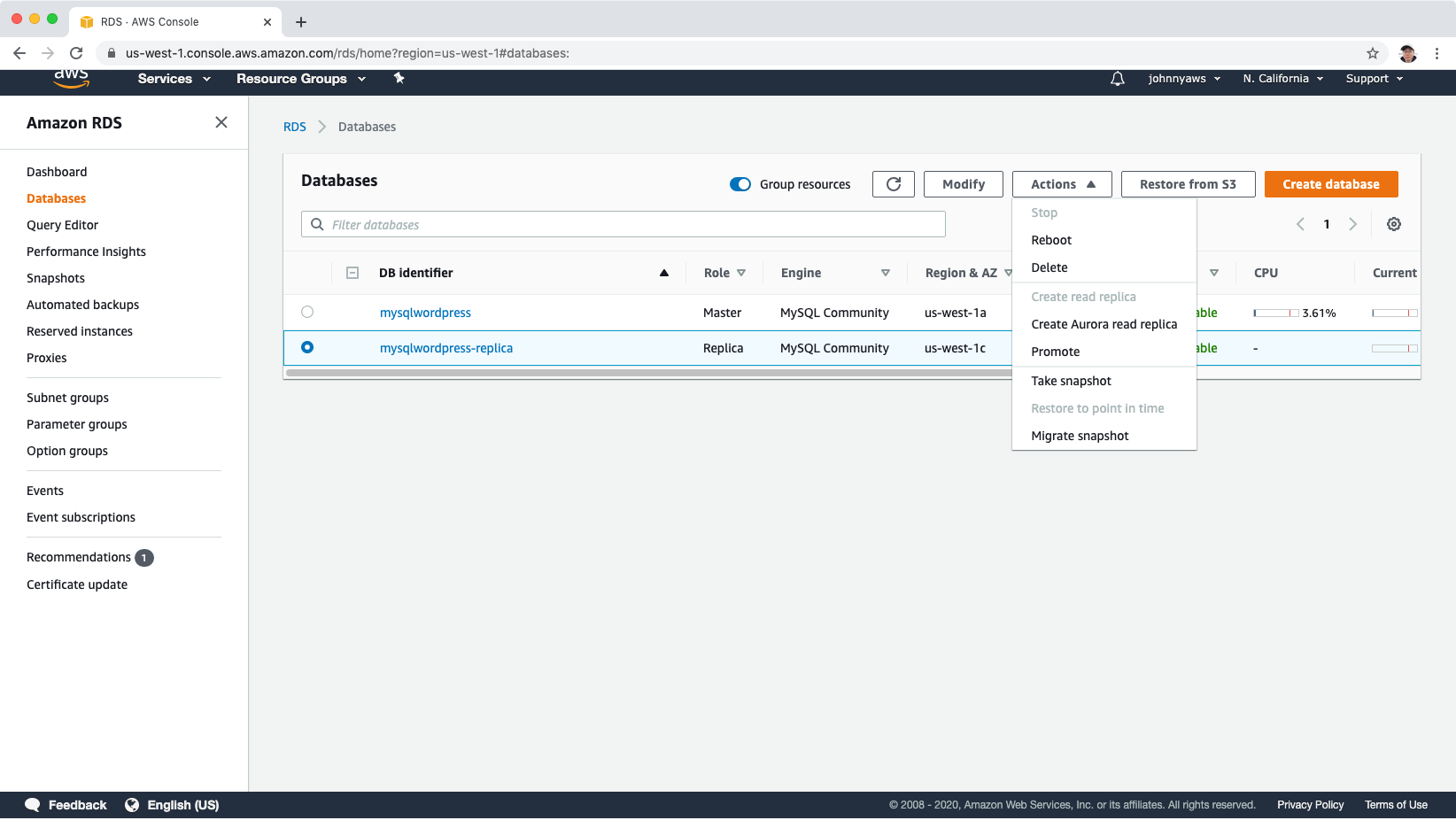Click the Modify button

(x=964, y=184)
